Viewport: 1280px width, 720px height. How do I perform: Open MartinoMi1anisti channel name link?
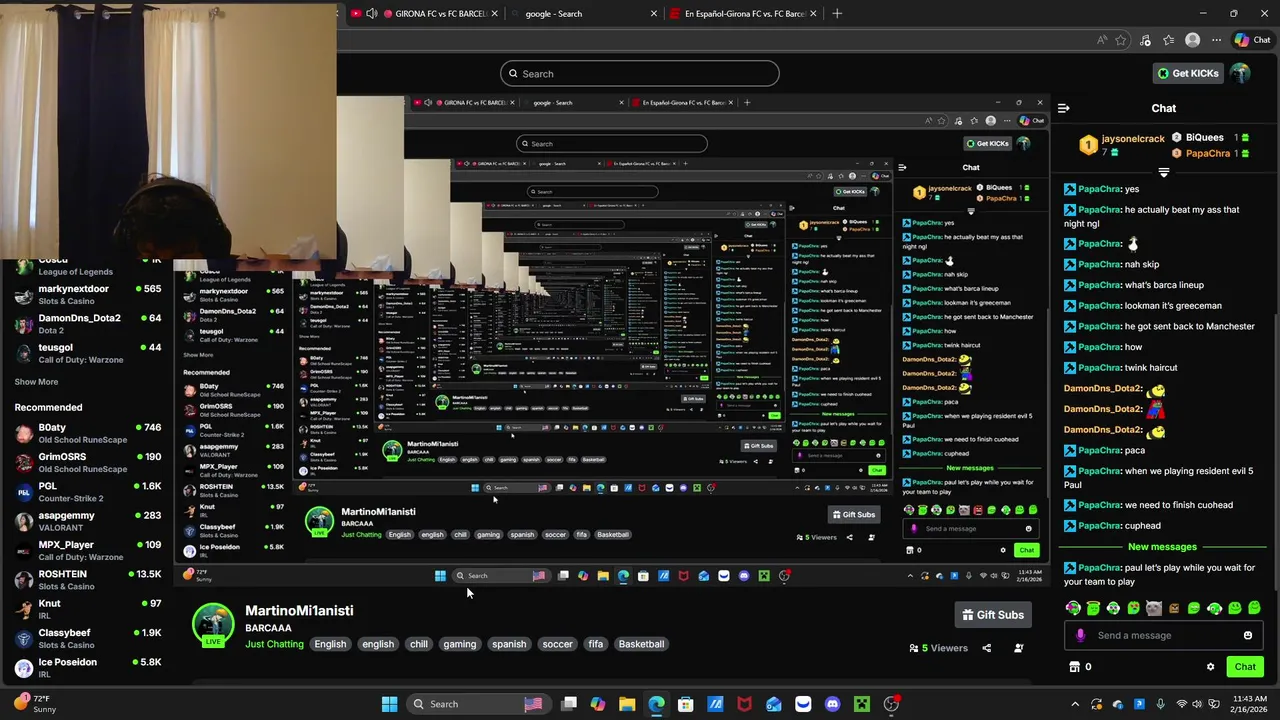299,610
